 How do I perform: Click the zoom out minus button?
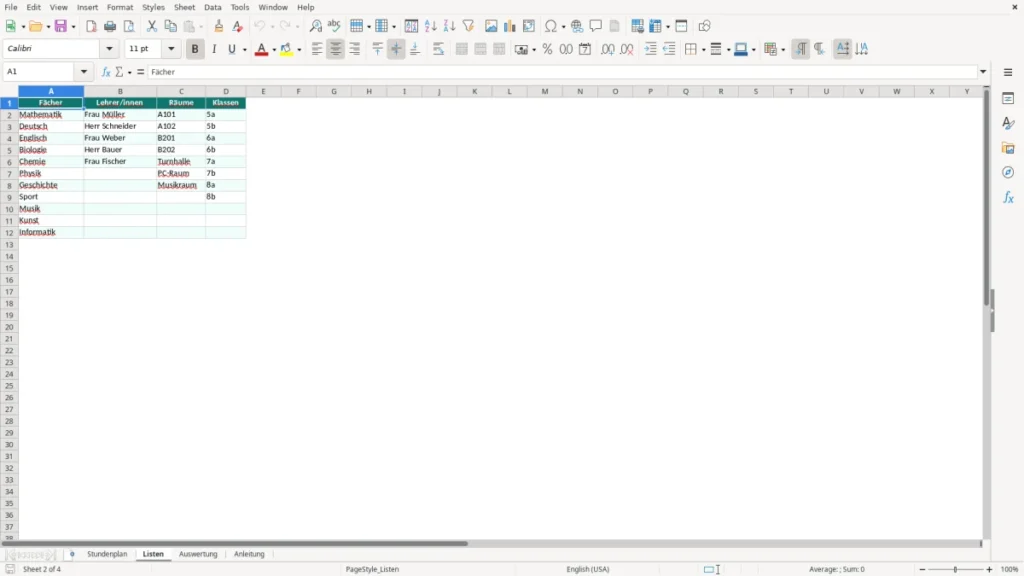point(922,569)
